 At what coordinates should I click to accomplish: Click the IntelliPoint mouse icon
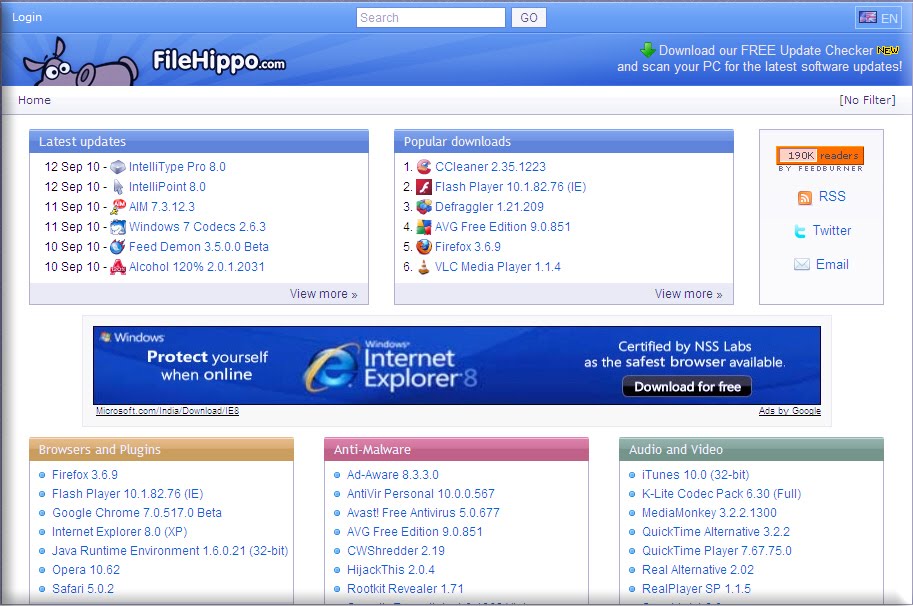click(118, 187)
